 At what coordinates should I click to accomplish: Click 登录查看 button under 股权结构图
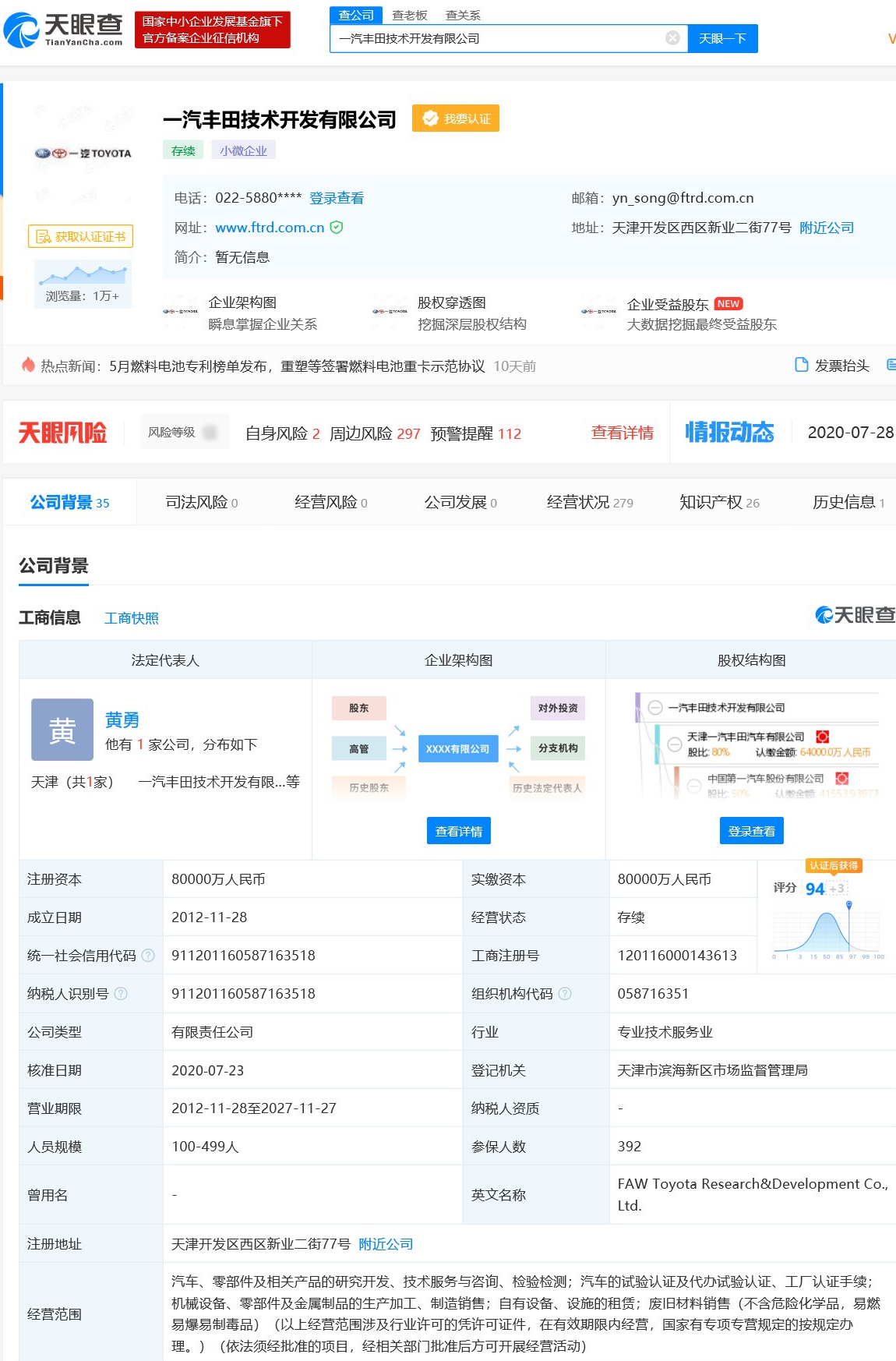(752, 831)
